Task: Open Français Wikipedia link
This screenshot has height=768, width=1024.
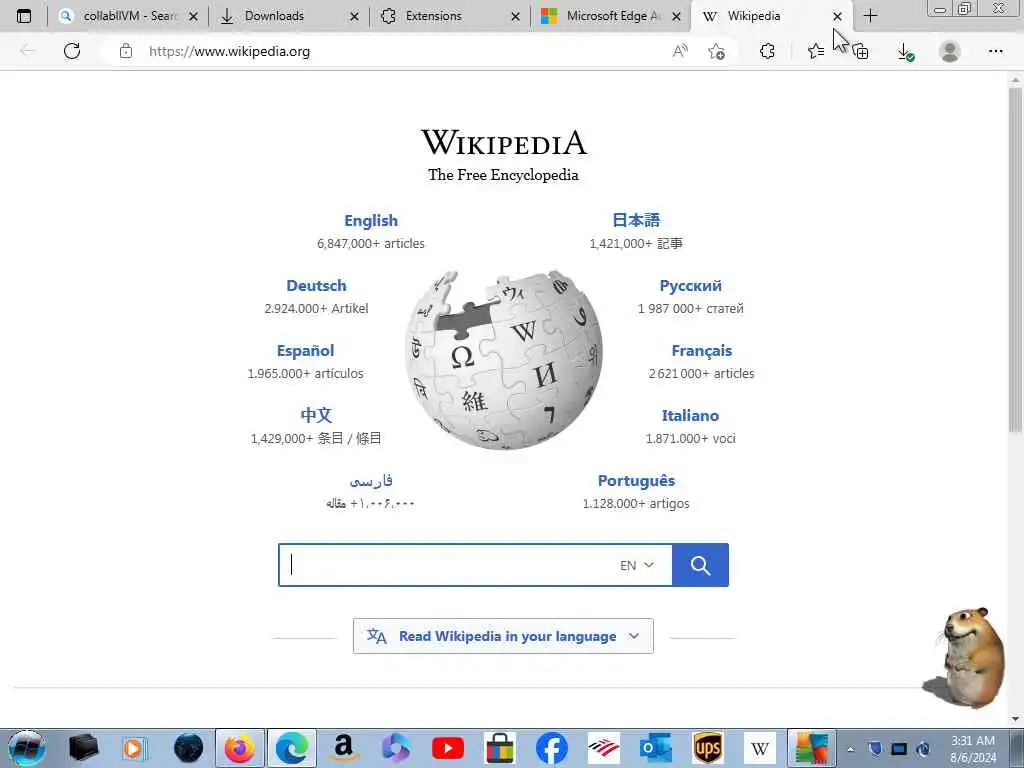Action: point(701,351)
